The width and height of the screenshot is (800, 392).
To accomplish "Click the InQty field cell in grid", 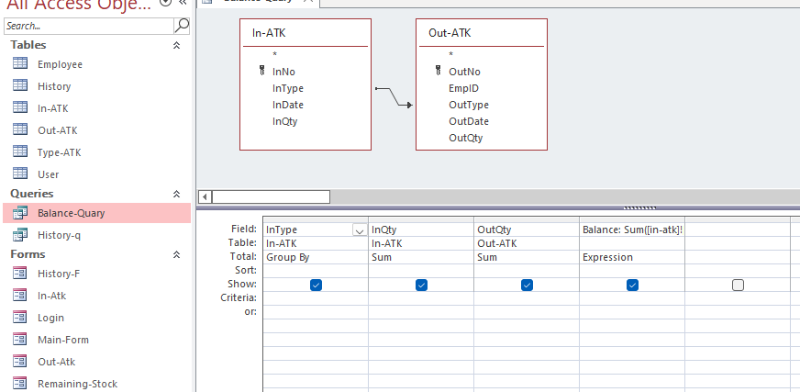I will pyautogui.click(x=421, y=230).
